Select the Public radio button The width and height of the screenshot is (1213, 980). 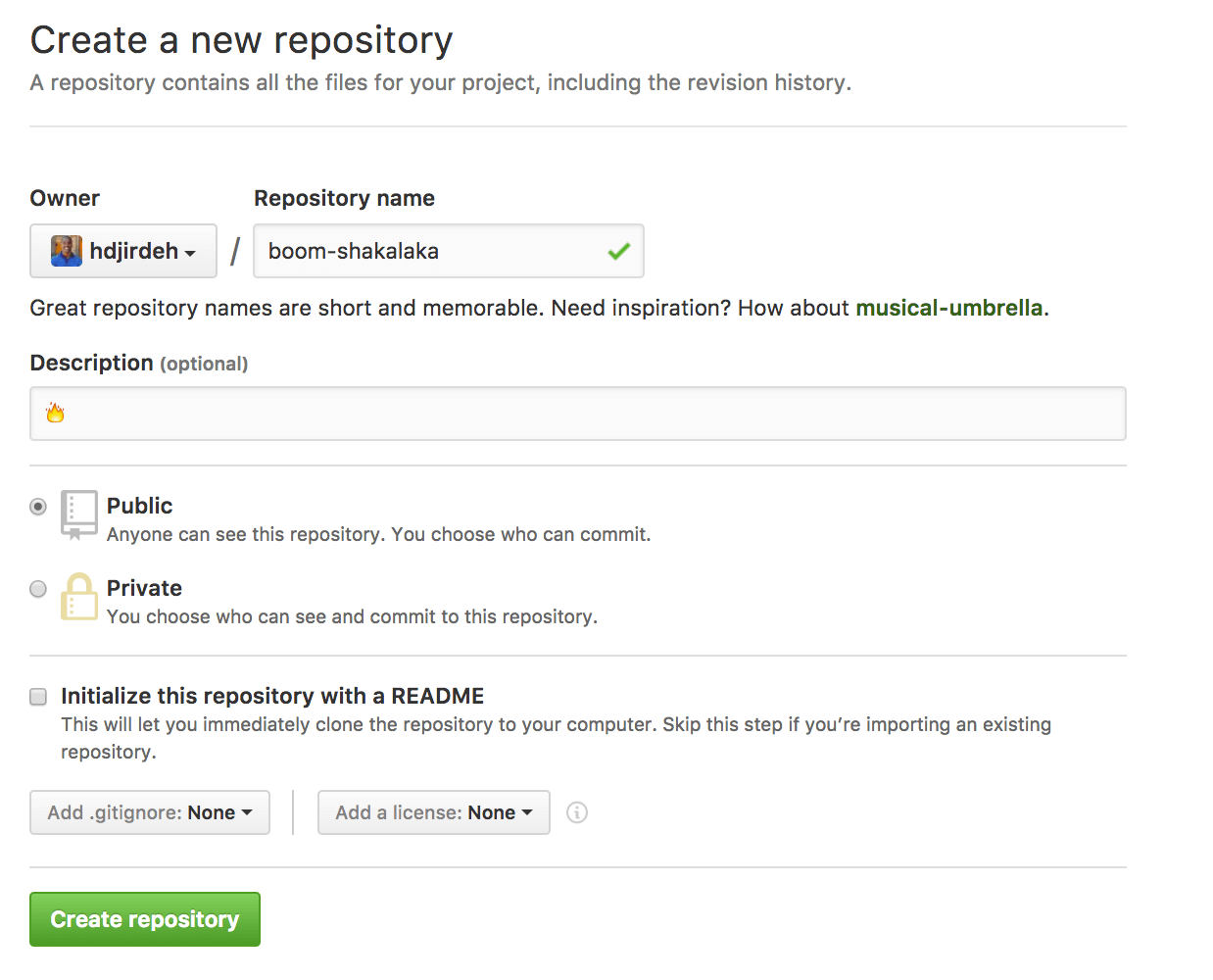click(38, 507)
